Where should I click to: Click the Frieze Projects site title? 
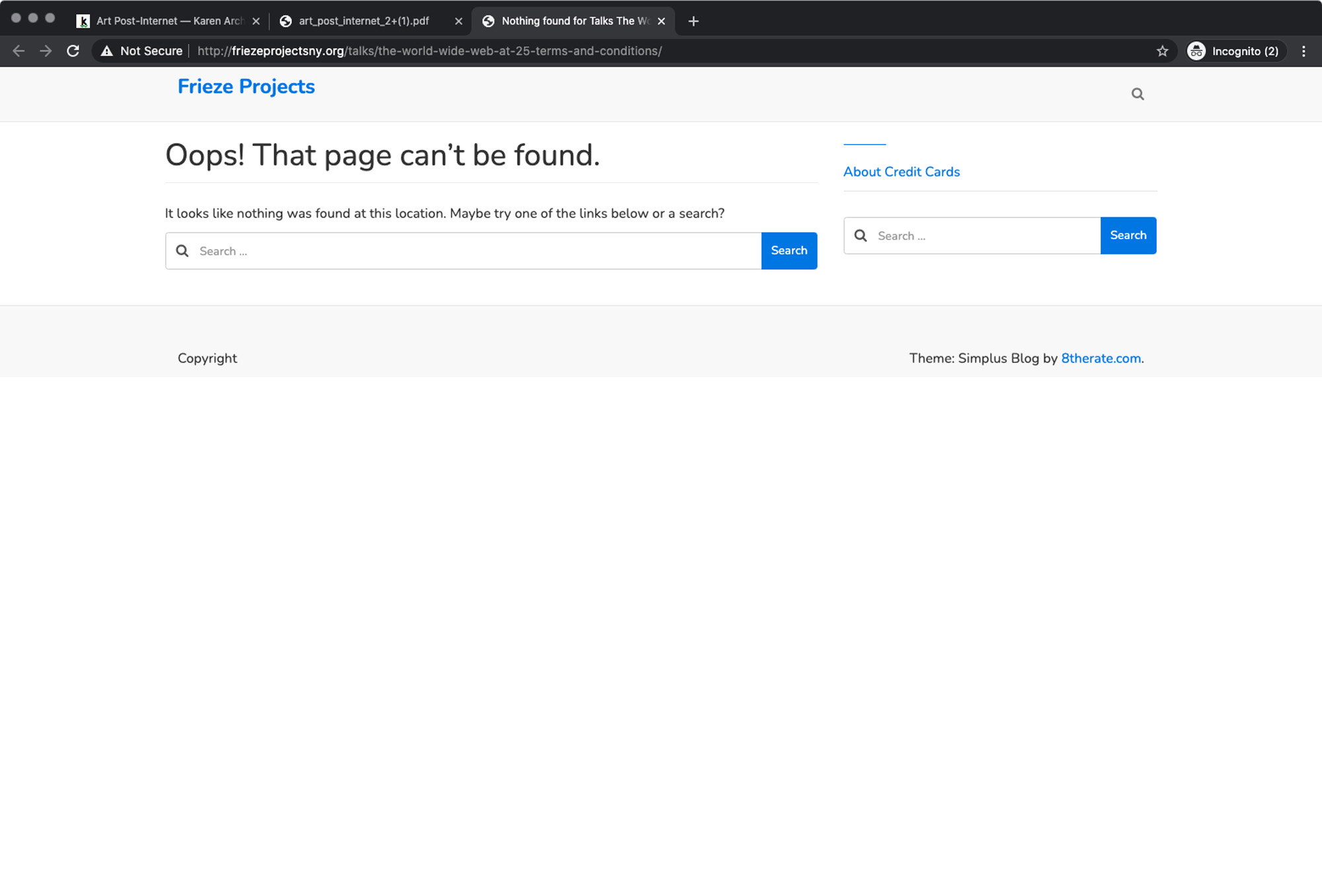(x=246, y=87)
